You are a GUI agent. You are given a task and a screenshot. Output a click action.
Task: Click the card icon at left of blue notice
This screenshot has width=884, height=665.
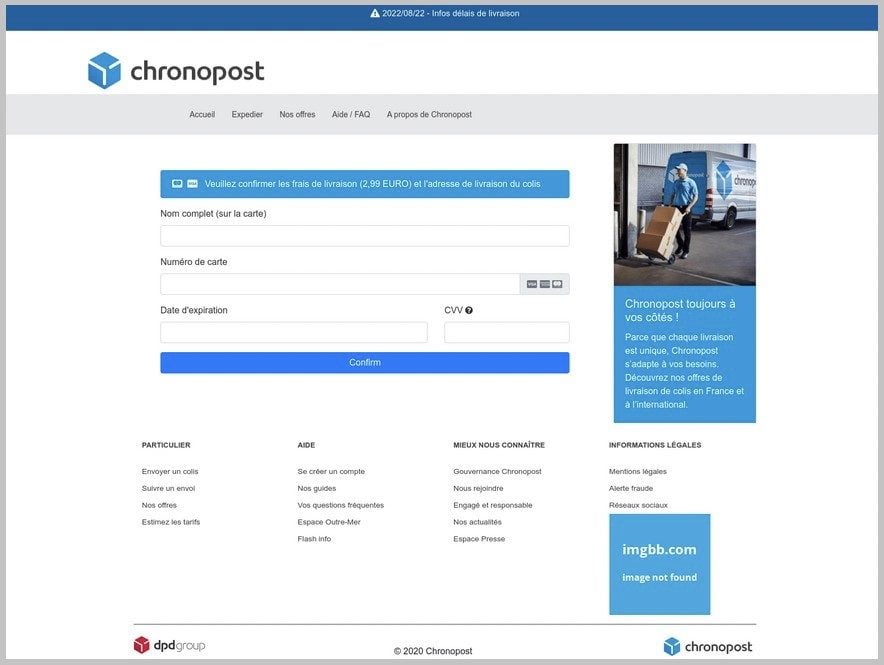coord(177,184)
